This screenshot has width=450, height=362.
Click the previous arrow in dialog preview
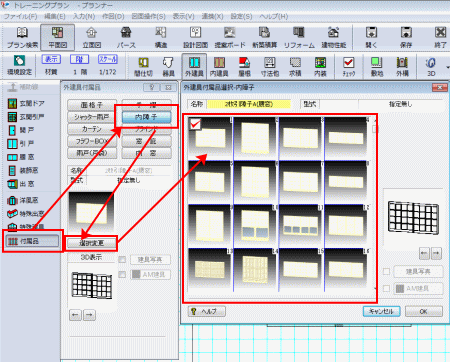(424, 253)
